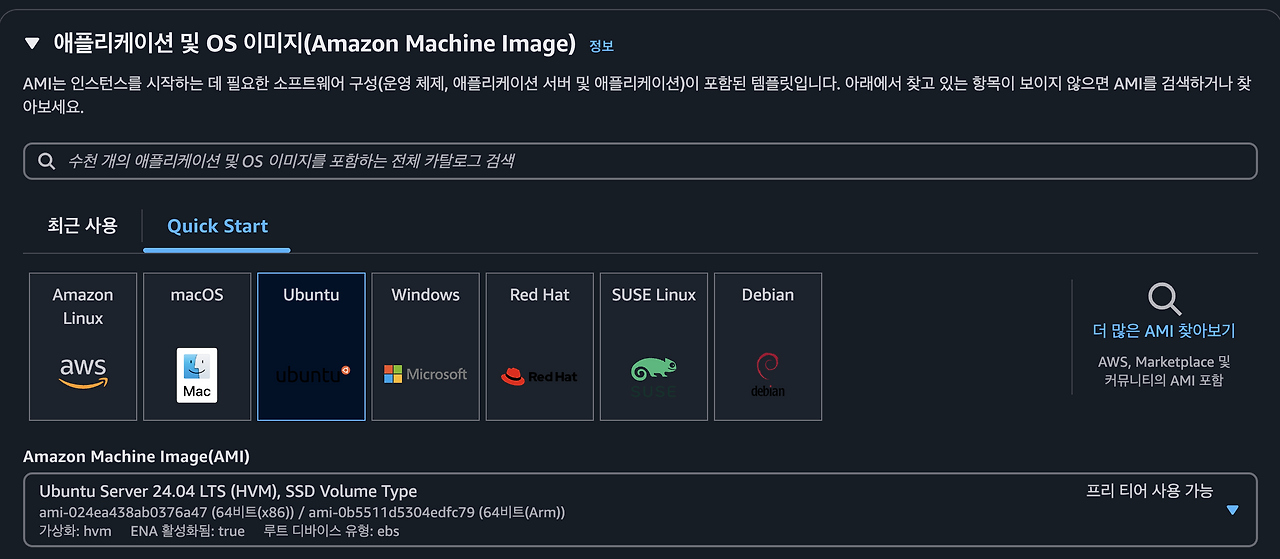The image size is (1280, 559).
Task: Select the Red Hat AMI tile
Action: tap(539, 346)
